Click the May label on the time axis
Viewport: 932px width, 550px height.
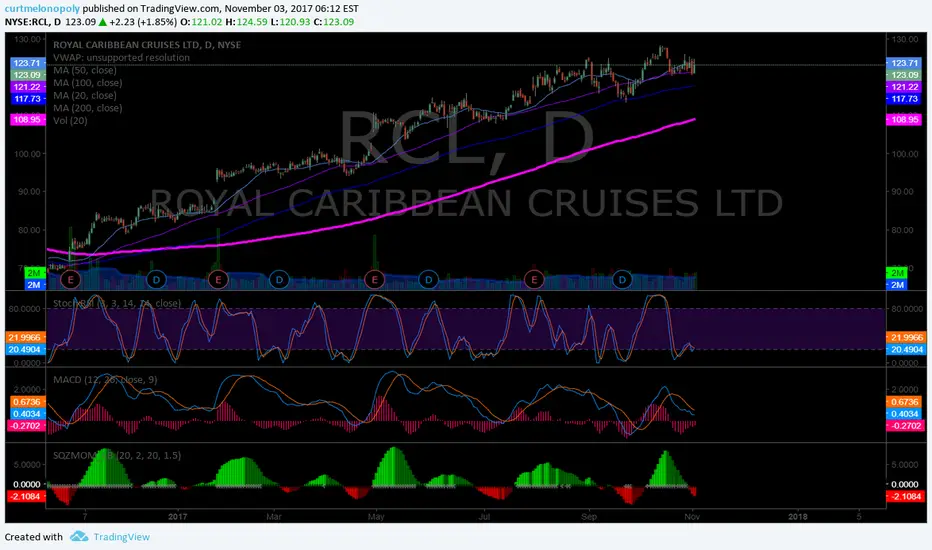pos(376,517)
